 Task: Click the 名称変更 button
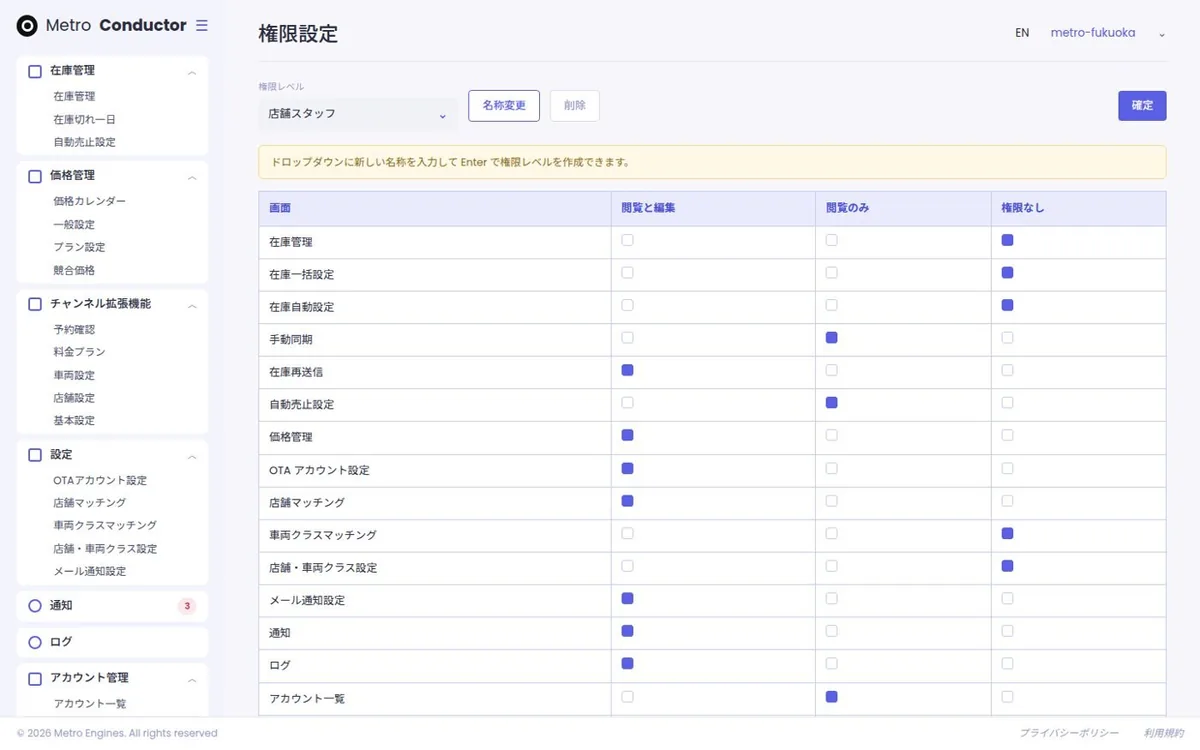tap(504, 106)
